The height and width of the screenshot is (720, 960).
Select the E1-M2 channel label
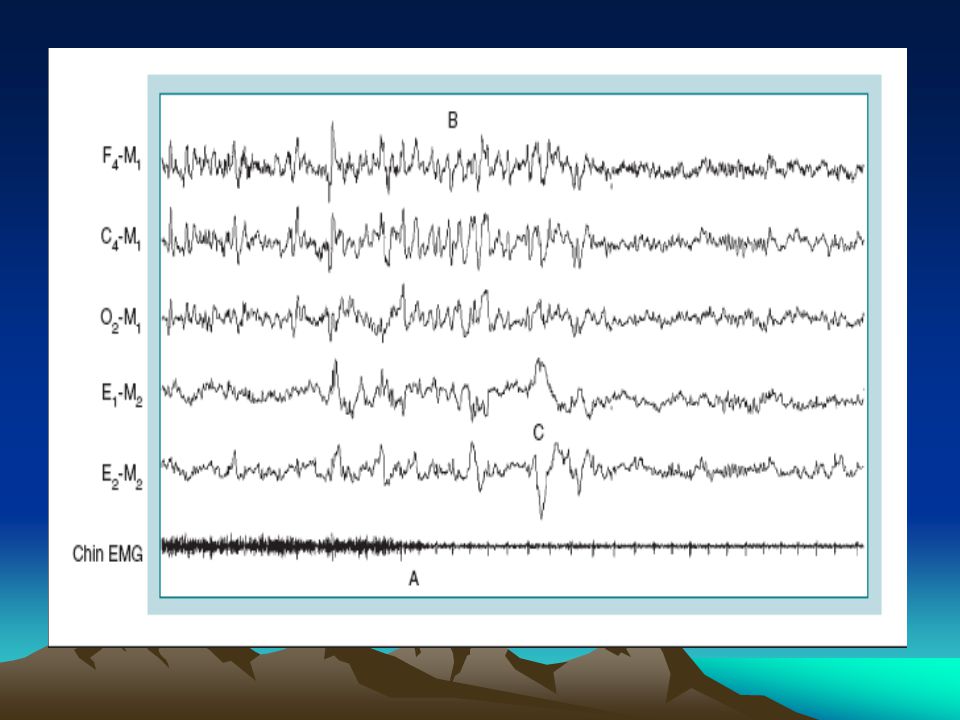(122, 395)
